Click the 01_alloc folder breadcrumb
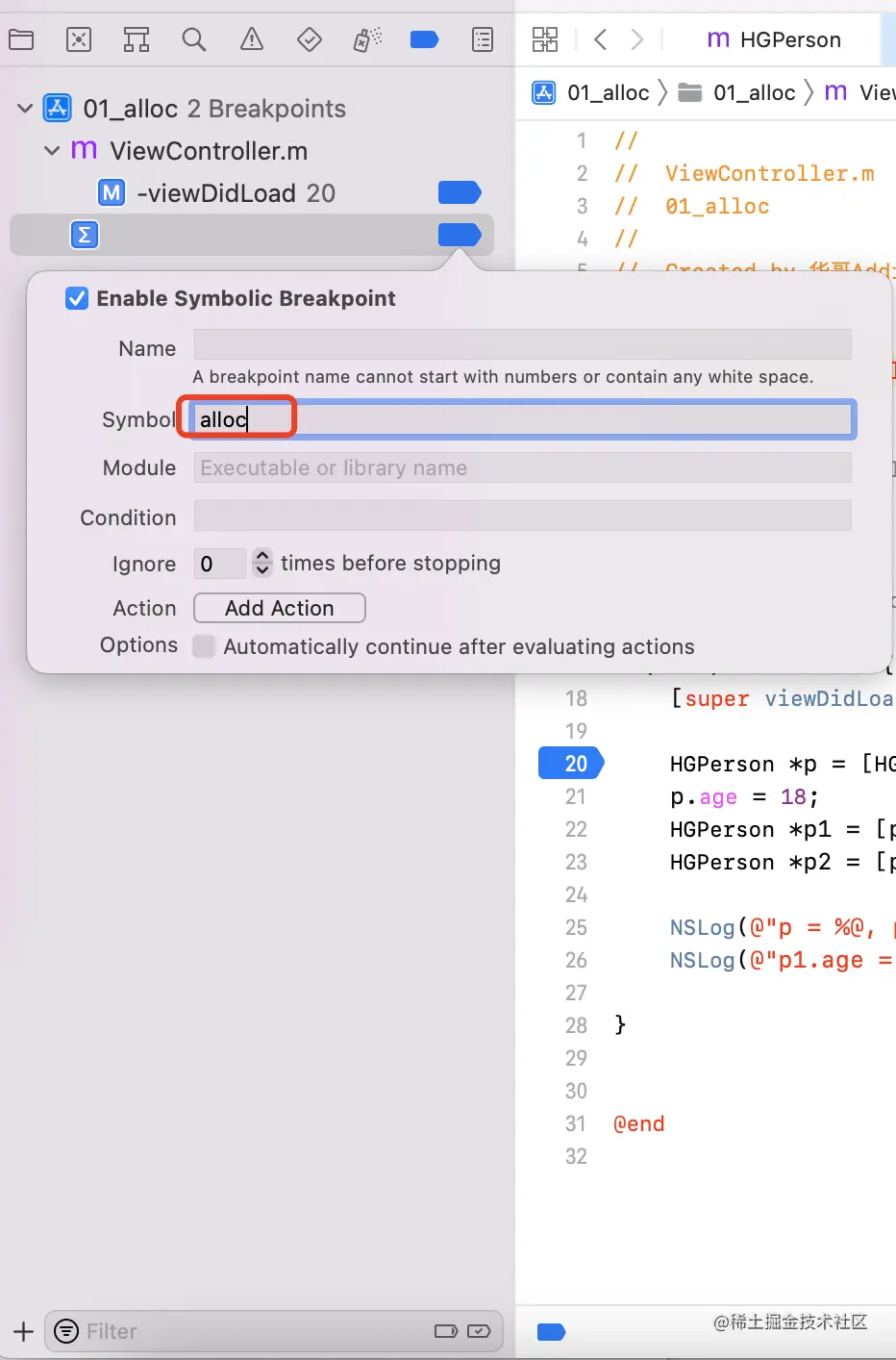This screenshot has height=1360, width=896. tap(736, 92)
